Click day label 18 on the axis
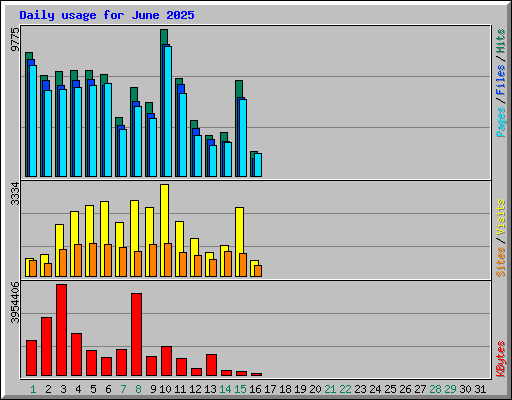This screenshot has width=512, height=400. [285, 389]
